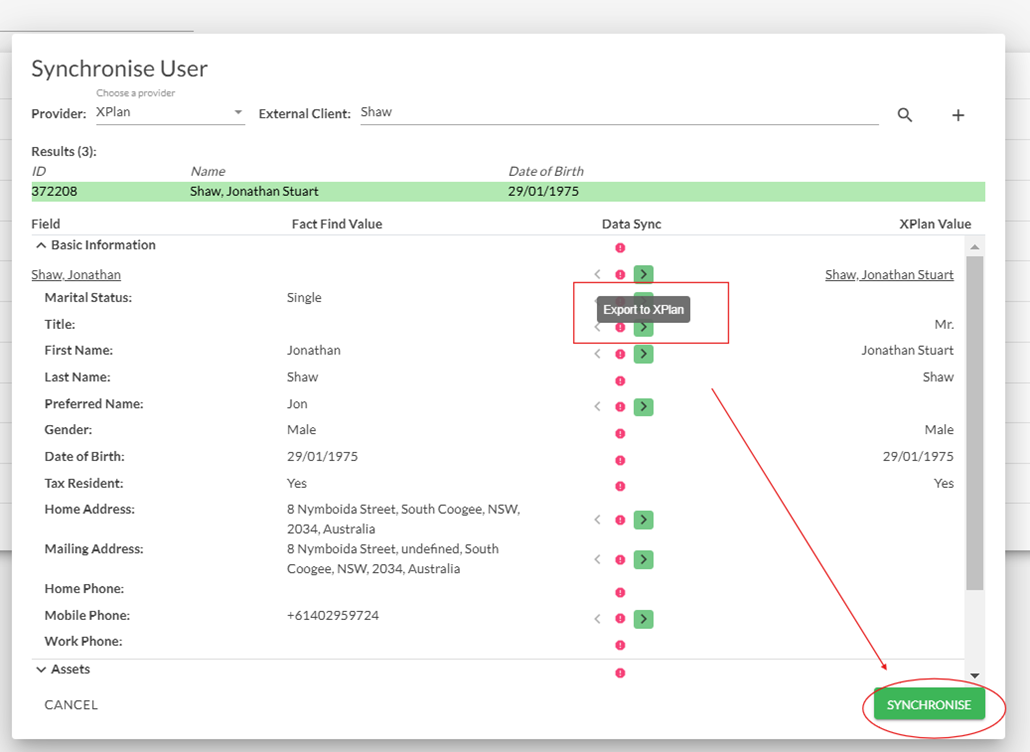Click mismatch indicator for Preferred Name row
The image size is (1030, 752).
(x=620, y=407)
